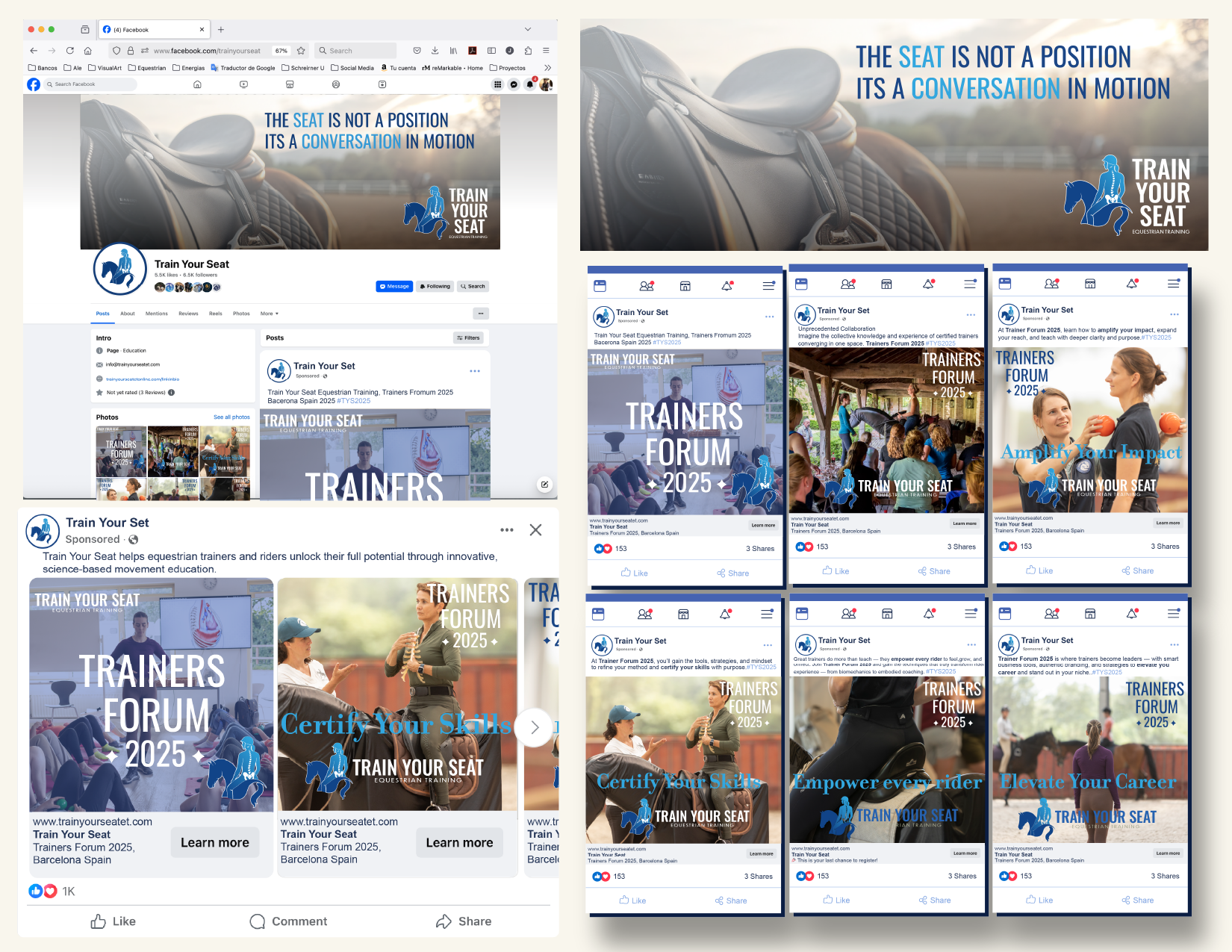Click the Filters button in Posts
Image resolution: width=1232 pixels, height=952 pixels.
pos(469,337)
